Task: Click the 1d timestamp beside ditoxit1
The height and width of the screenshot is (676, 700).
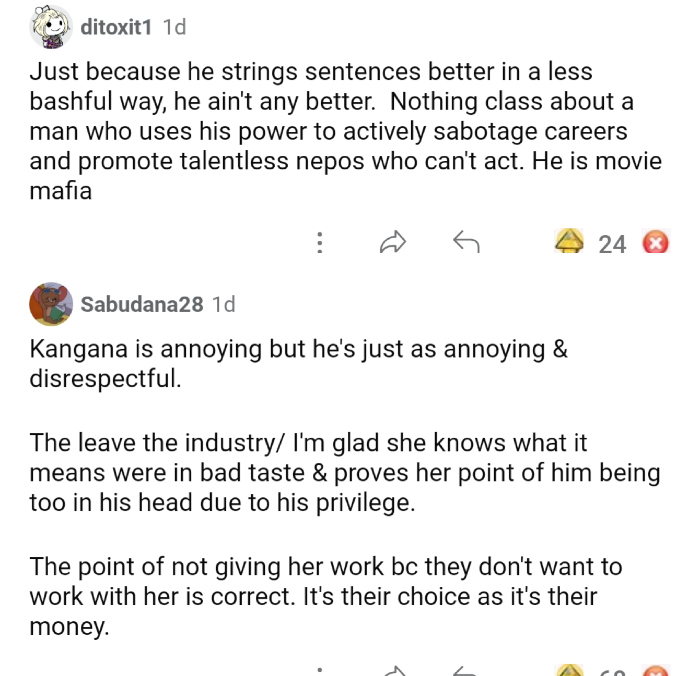Action: pos(174,28)
